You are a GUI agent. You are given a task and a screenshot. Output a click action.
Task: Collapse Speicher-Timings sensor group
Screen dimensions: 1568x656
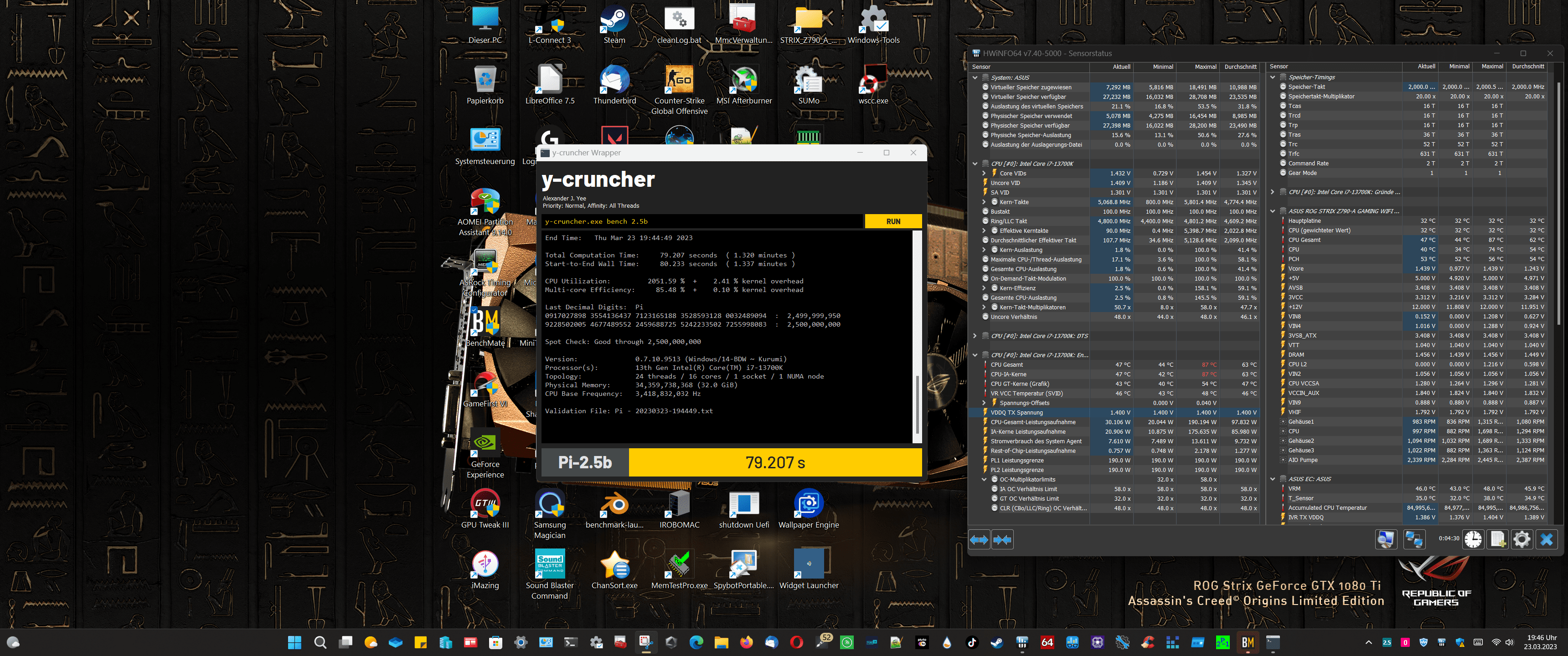(1273, 77)
